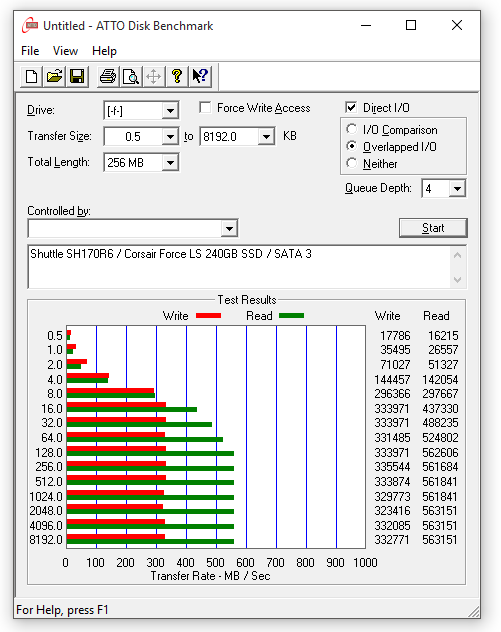
Task: Click the yellow question mark About icon
Action: 177,76
